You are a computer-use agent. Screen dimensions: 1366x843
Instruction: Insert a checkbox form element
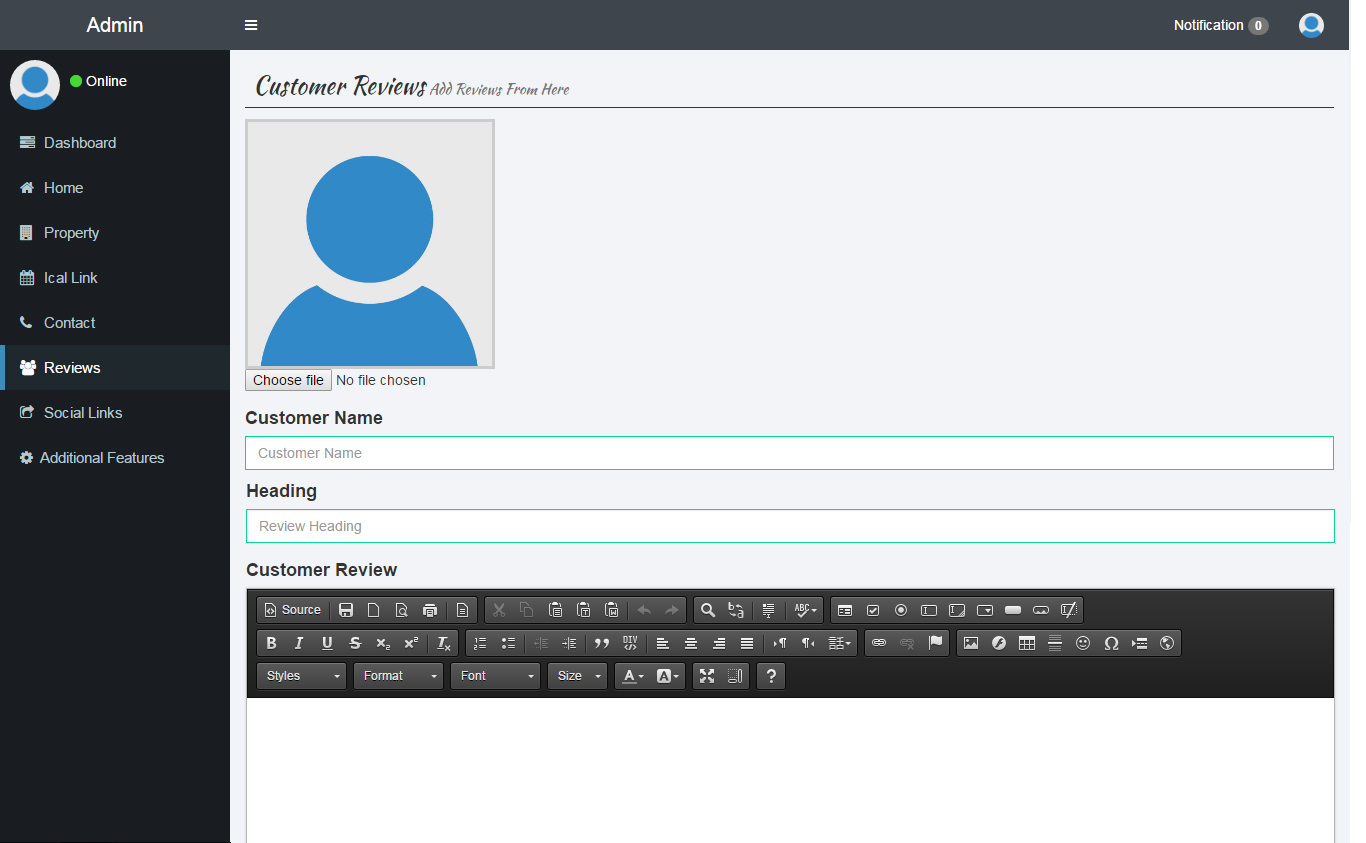873,610
